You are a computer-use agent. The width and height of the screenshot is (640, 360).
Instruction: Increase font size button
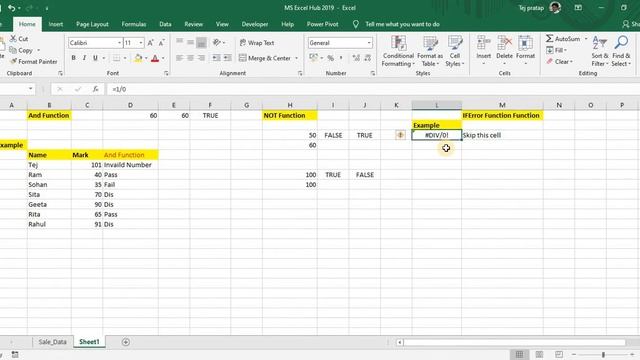point(150,42)
